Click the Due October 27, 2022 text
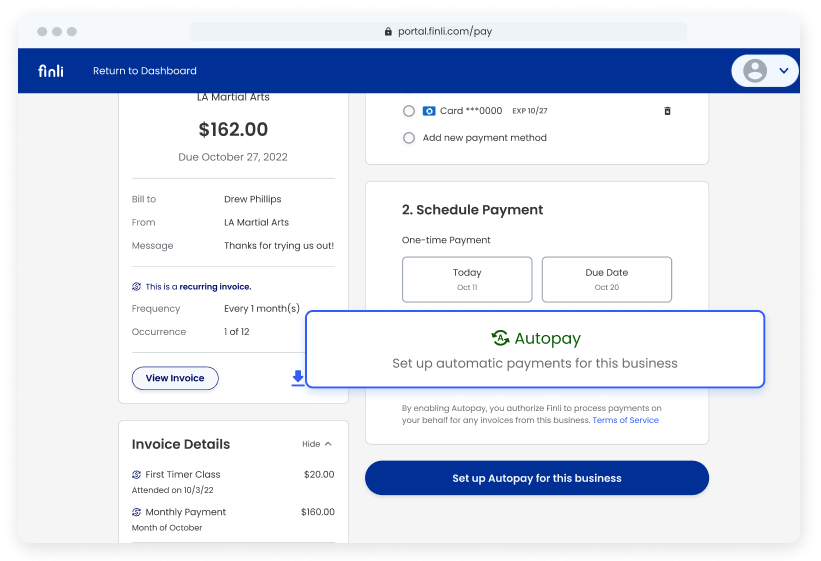 pyautogui.click(x=233, y=157)
